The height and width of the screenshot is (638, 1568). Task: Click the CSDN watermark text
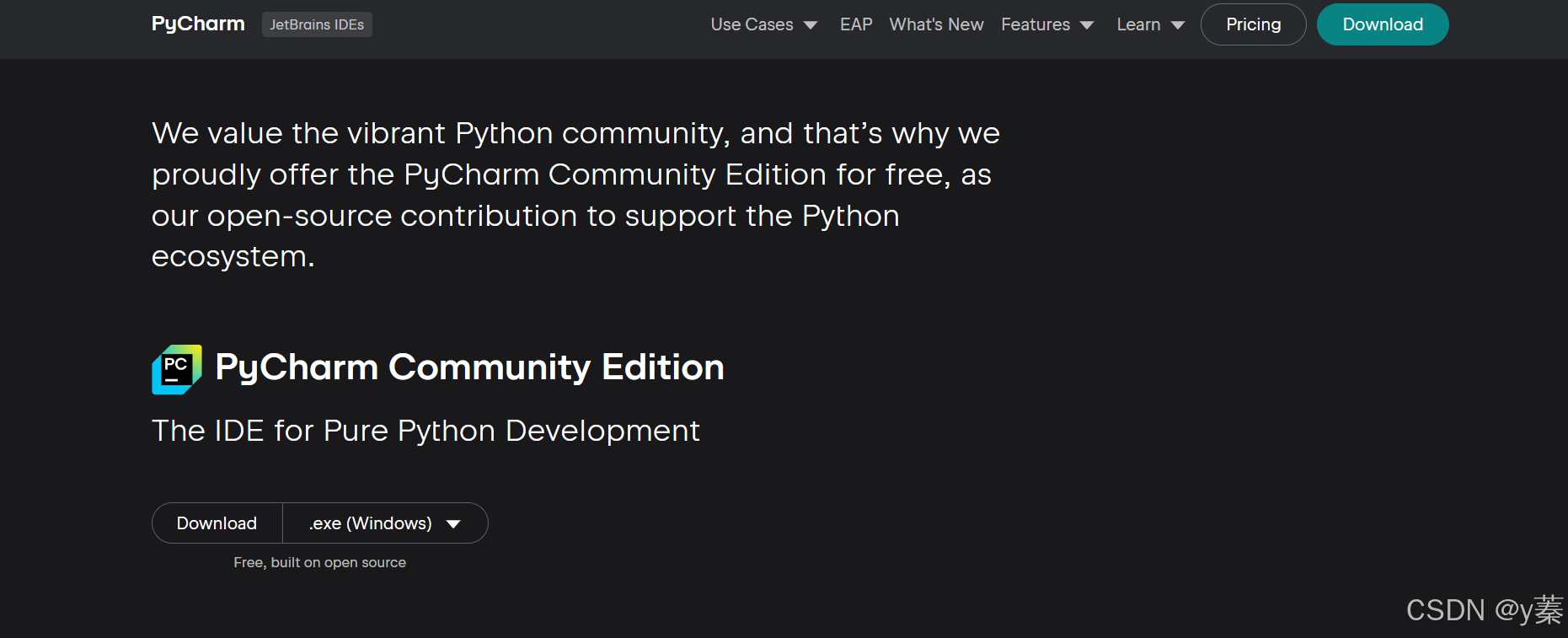click(1484, 609)
